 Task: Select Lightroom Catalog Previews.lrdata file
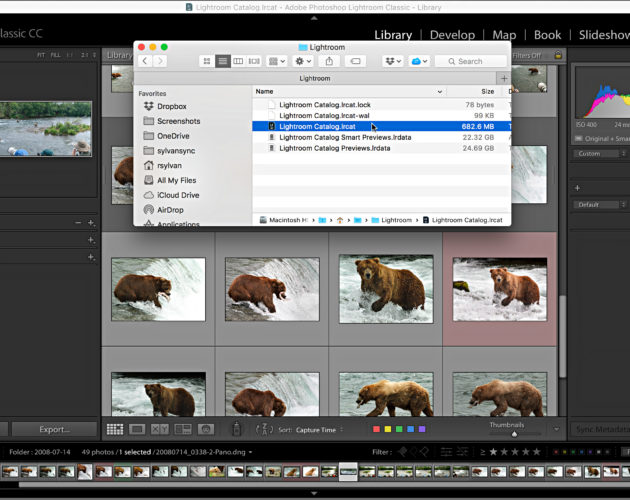381,148
